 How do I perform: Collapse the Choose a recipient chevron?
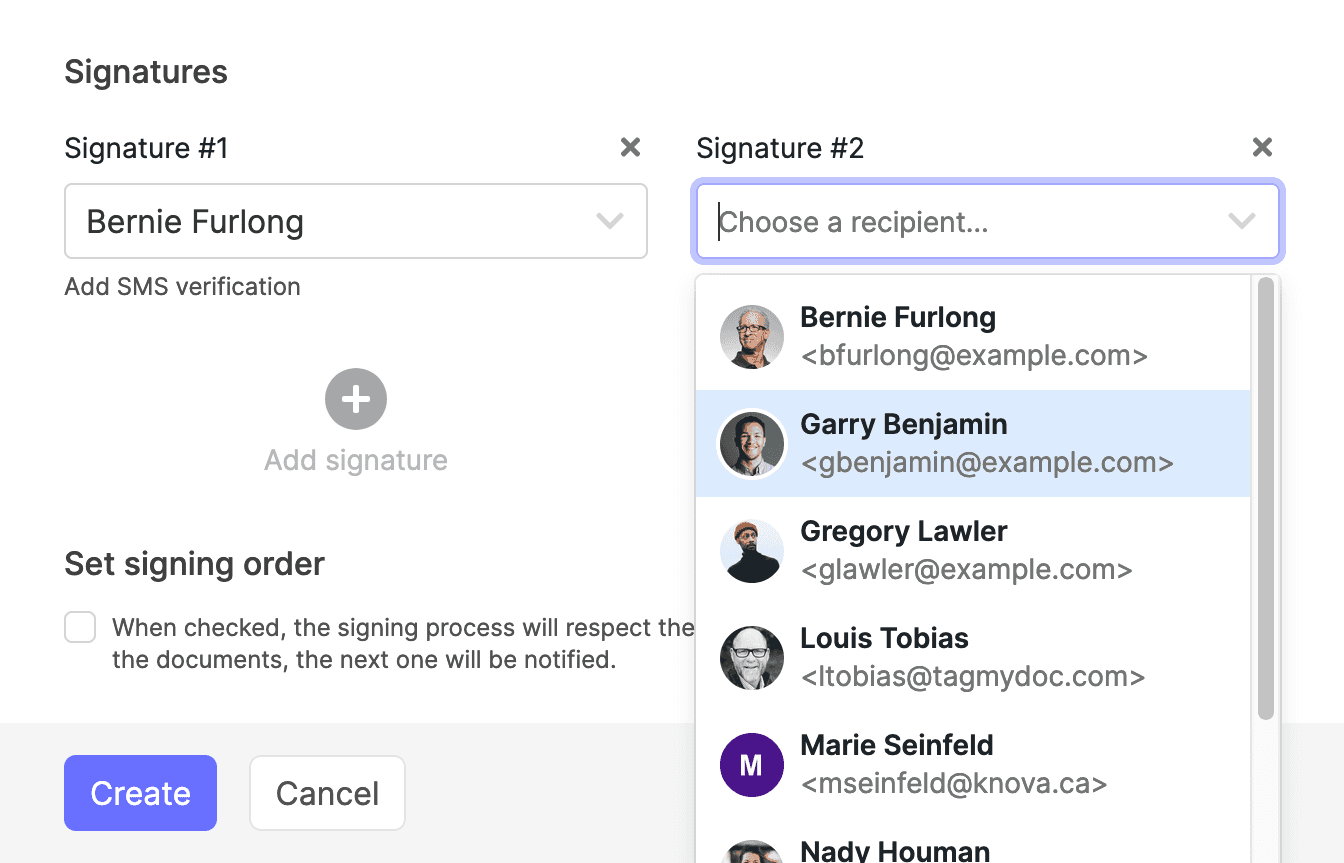1241,221
